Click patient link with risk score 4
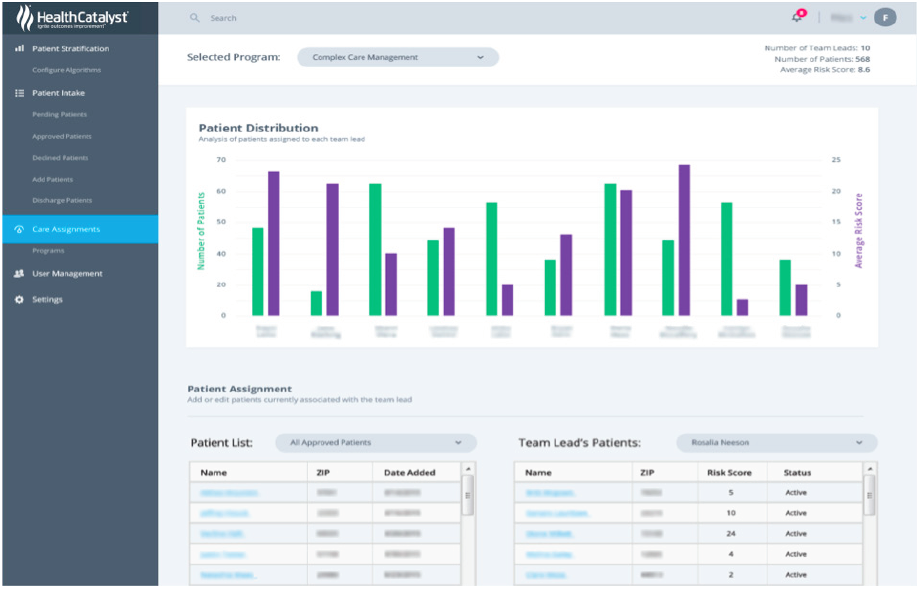The image size is (919, 589). pyautogui.click(x=549, y=554)
